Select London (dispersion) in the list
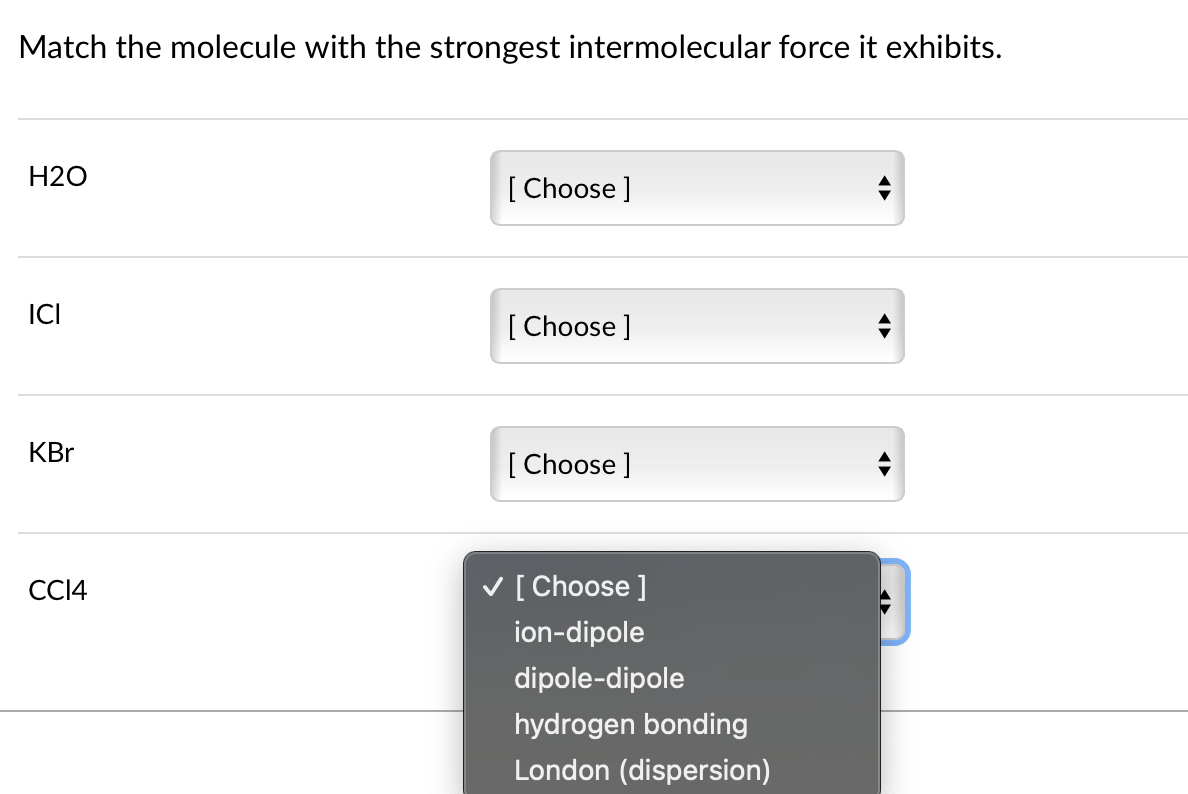This screenshot has height=794, width=1188. click(x=642, y=770)
